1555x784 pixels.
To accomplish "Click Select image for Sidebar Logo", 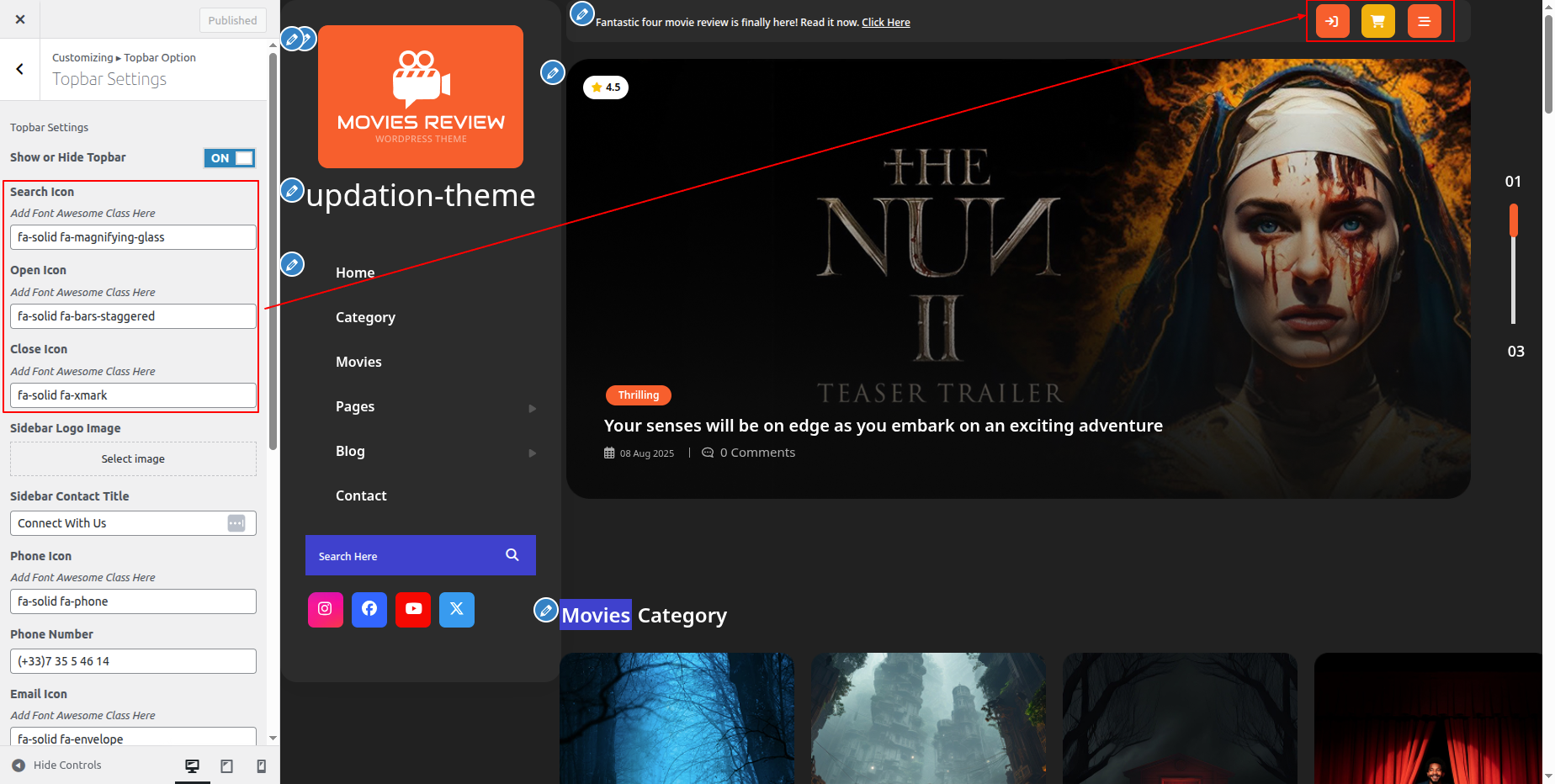I will tap(133, 459).
